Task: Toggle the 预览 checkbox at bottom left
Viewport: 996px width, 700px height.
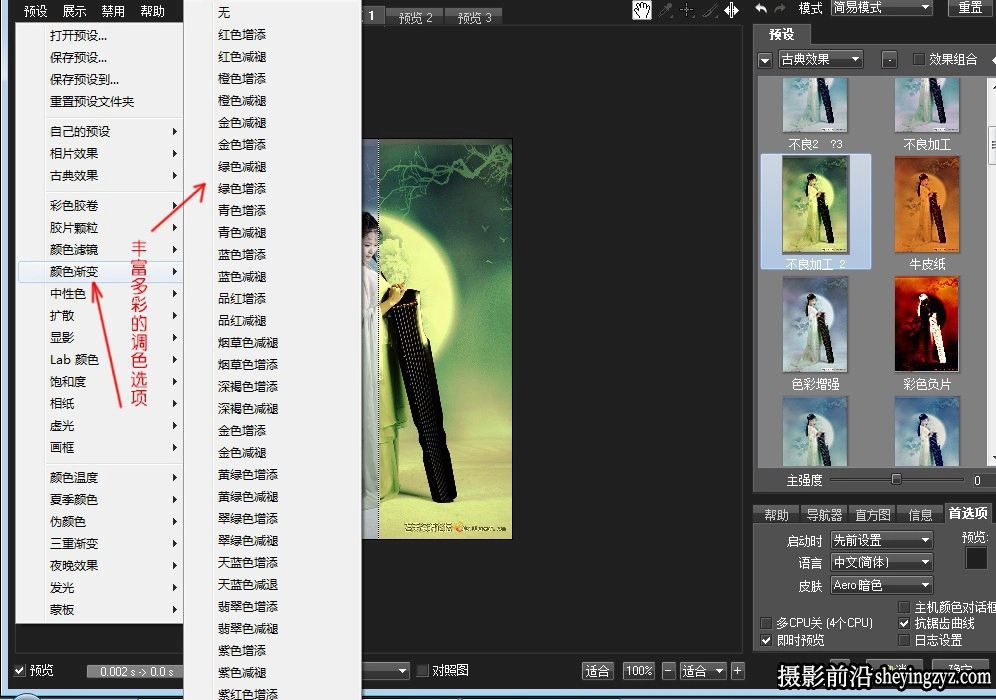Action: tap(20, 670)
